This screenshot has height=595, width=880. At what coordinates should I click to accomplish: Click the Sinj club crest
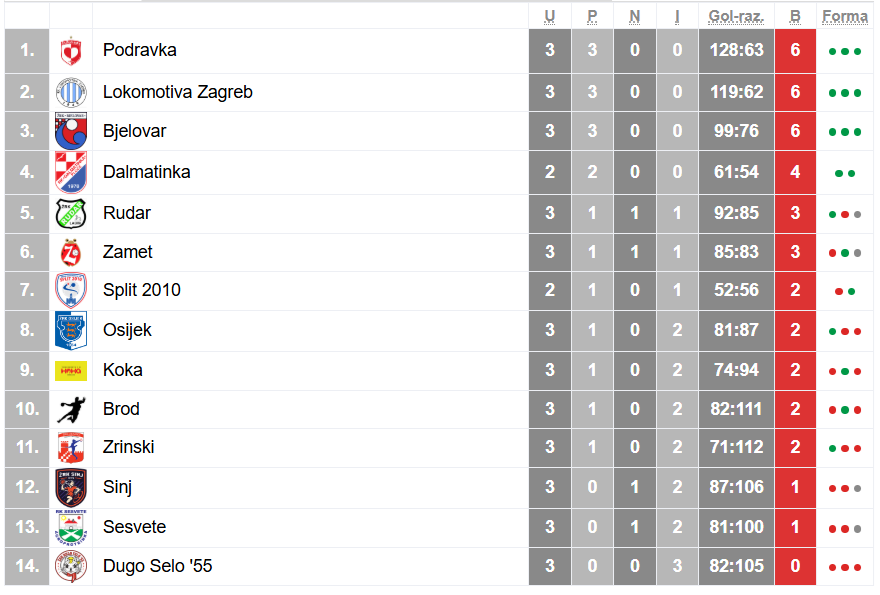(x=70, y=487)
